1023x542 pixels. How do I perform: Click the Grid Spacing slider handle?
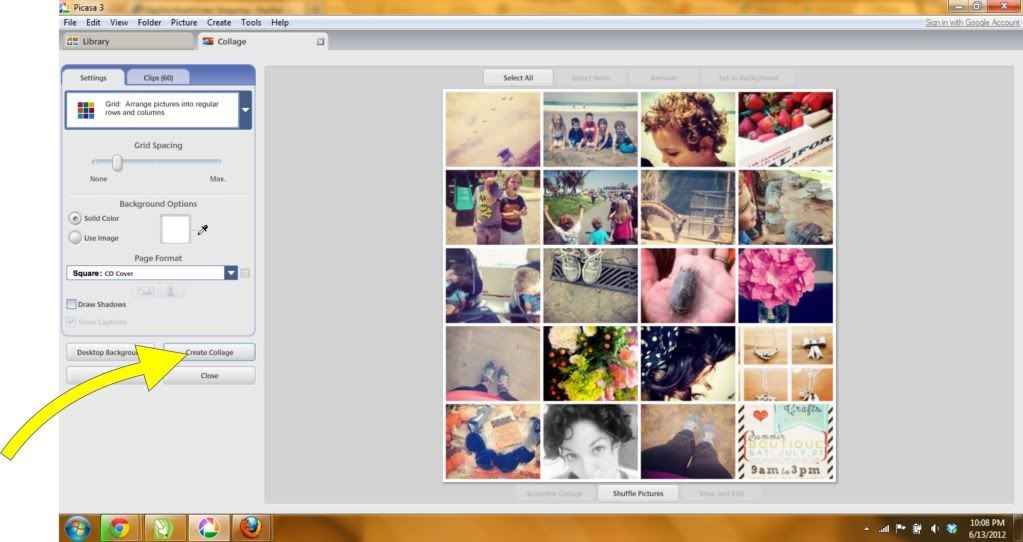point(117,162)
